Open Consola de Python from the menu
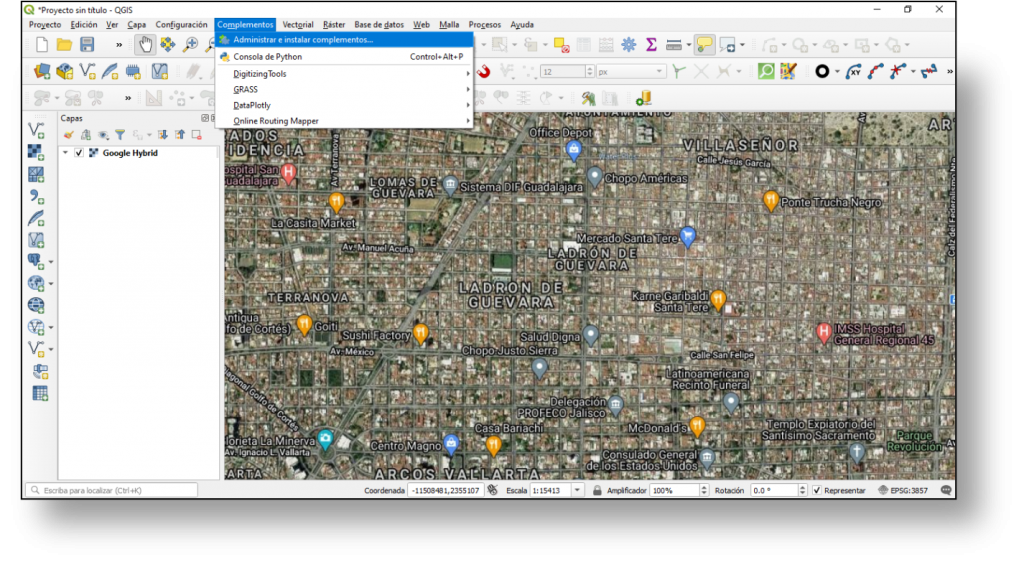This screenshot has height=567, width=1024. (x=344, y=57)
